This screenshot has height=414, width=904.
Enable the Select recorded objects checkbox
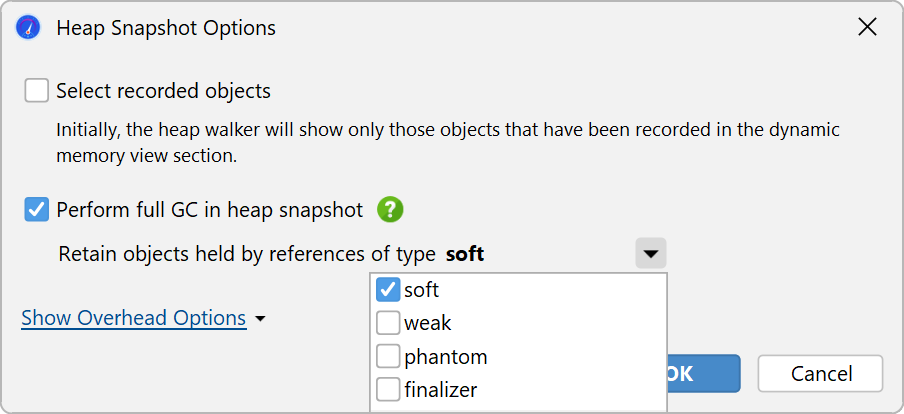click(36, 91)
